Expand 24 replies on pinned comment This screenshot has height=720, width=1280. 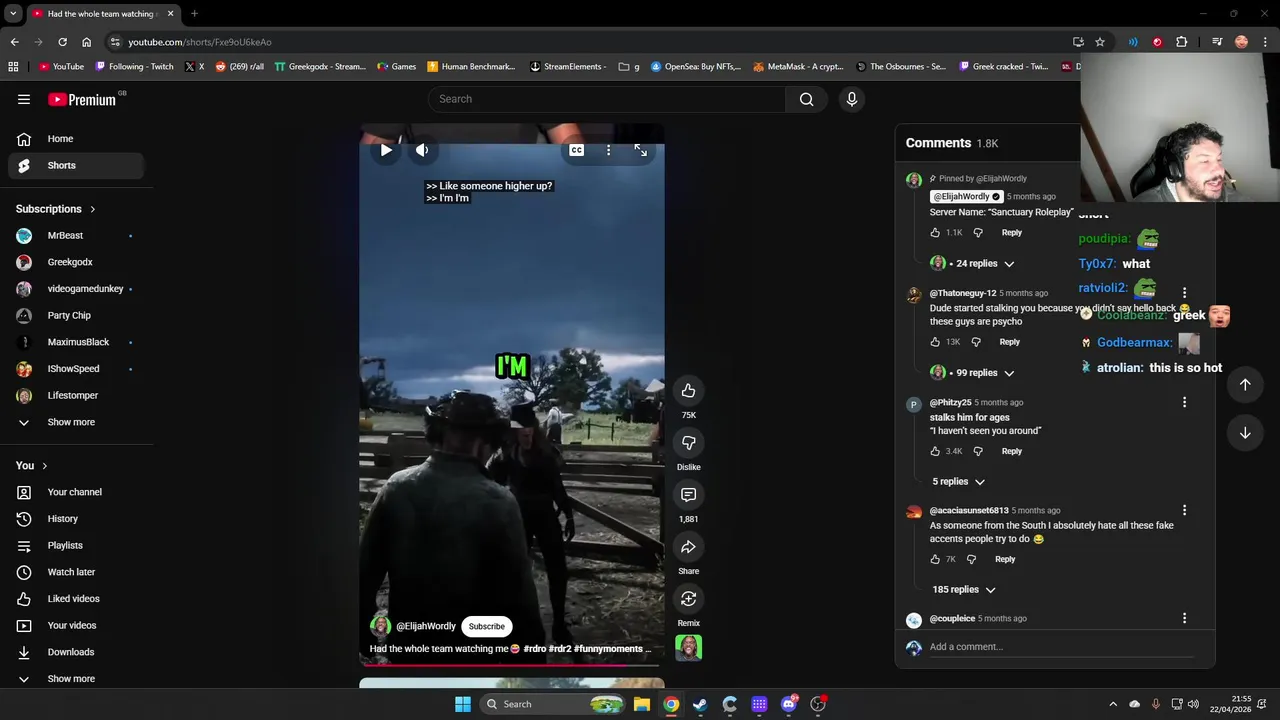[x=973, y=264]
